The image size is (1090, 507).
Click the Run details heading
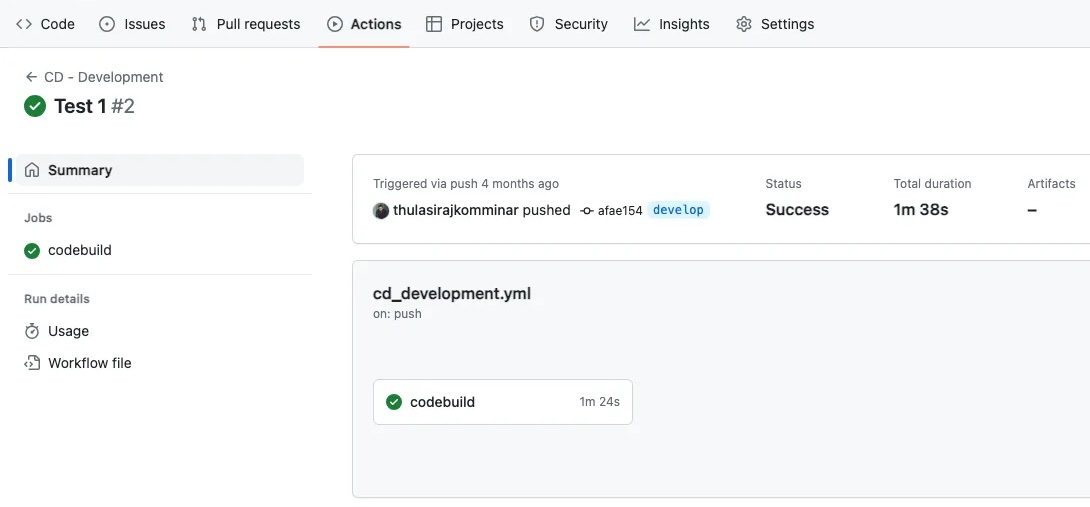tap(57, 299)
